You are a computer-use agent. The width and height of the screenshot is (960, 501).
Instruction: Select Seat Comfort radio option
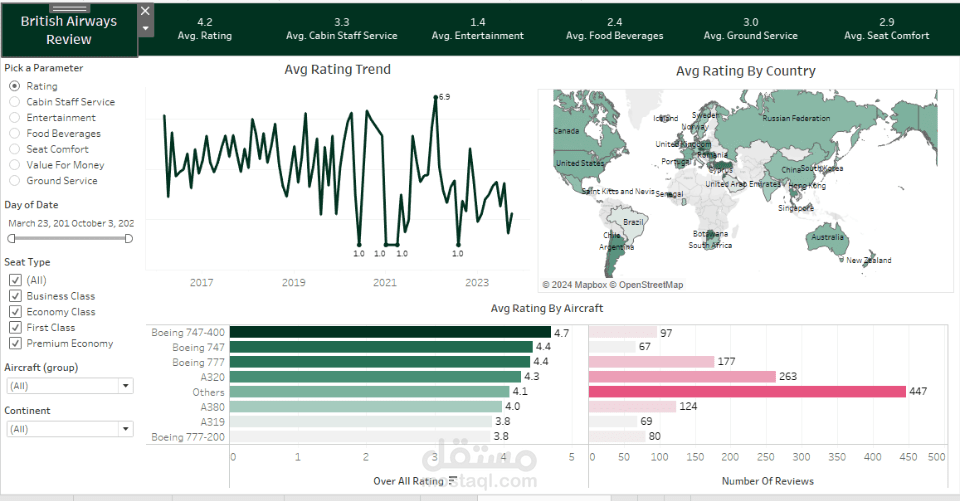[15, 149]
